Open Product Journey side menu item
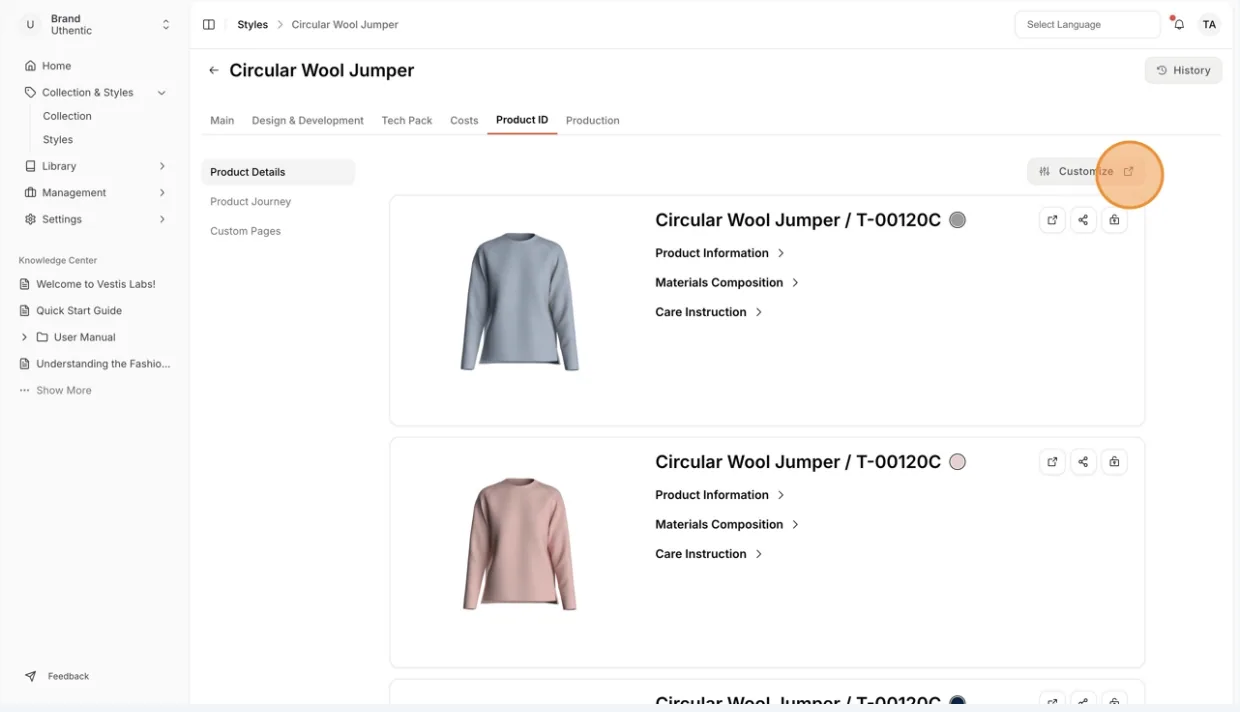This screenshot has width=1240, height=712. click(251, 202)
